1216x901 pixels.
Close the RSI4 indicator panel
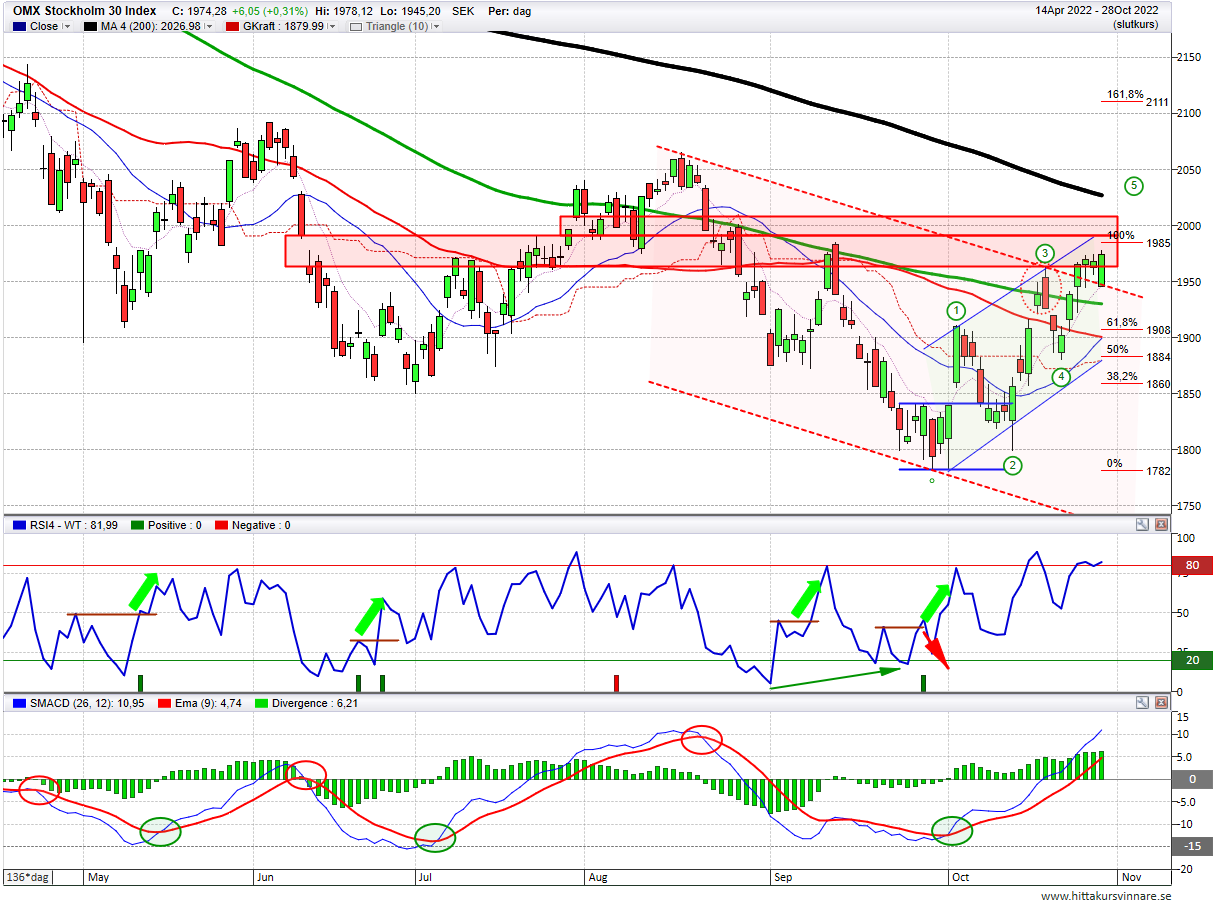1161,524
